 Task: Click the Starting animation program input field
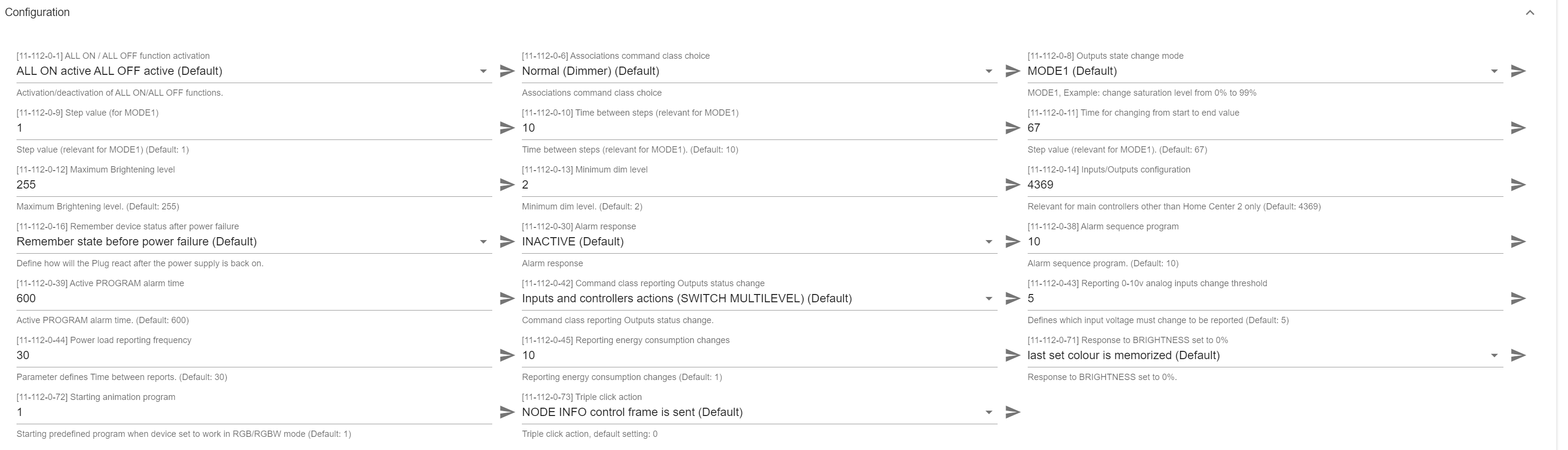[254, 412]
